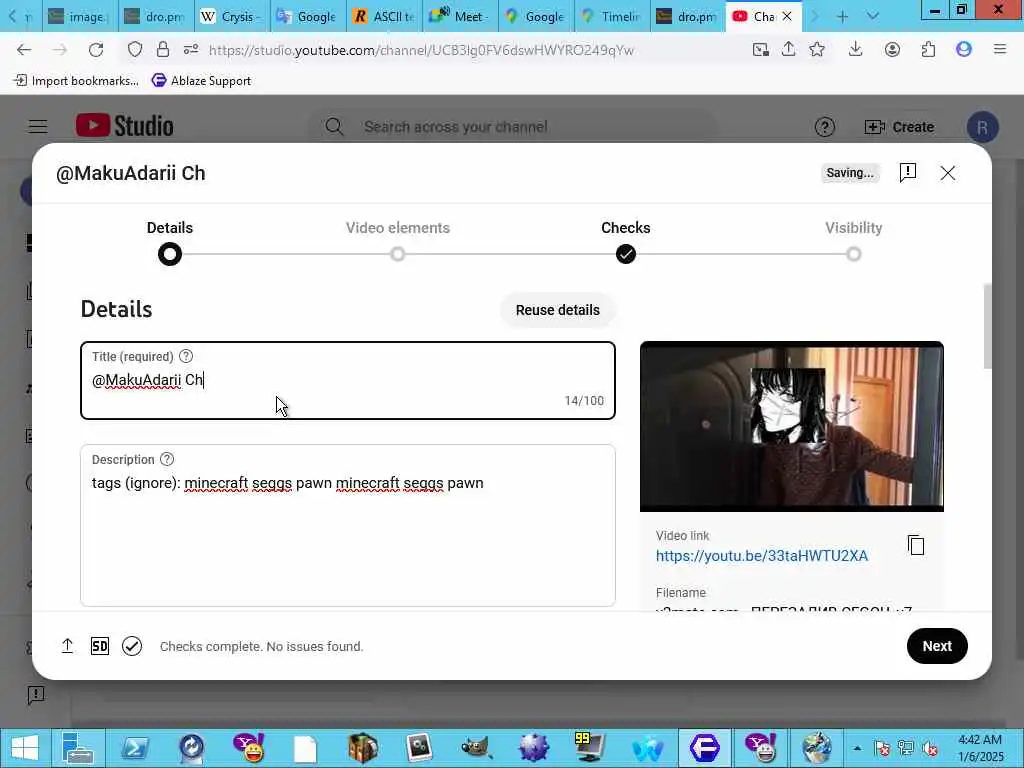
Task: Switch to the Meet browser tab
Action: (460, 16)
